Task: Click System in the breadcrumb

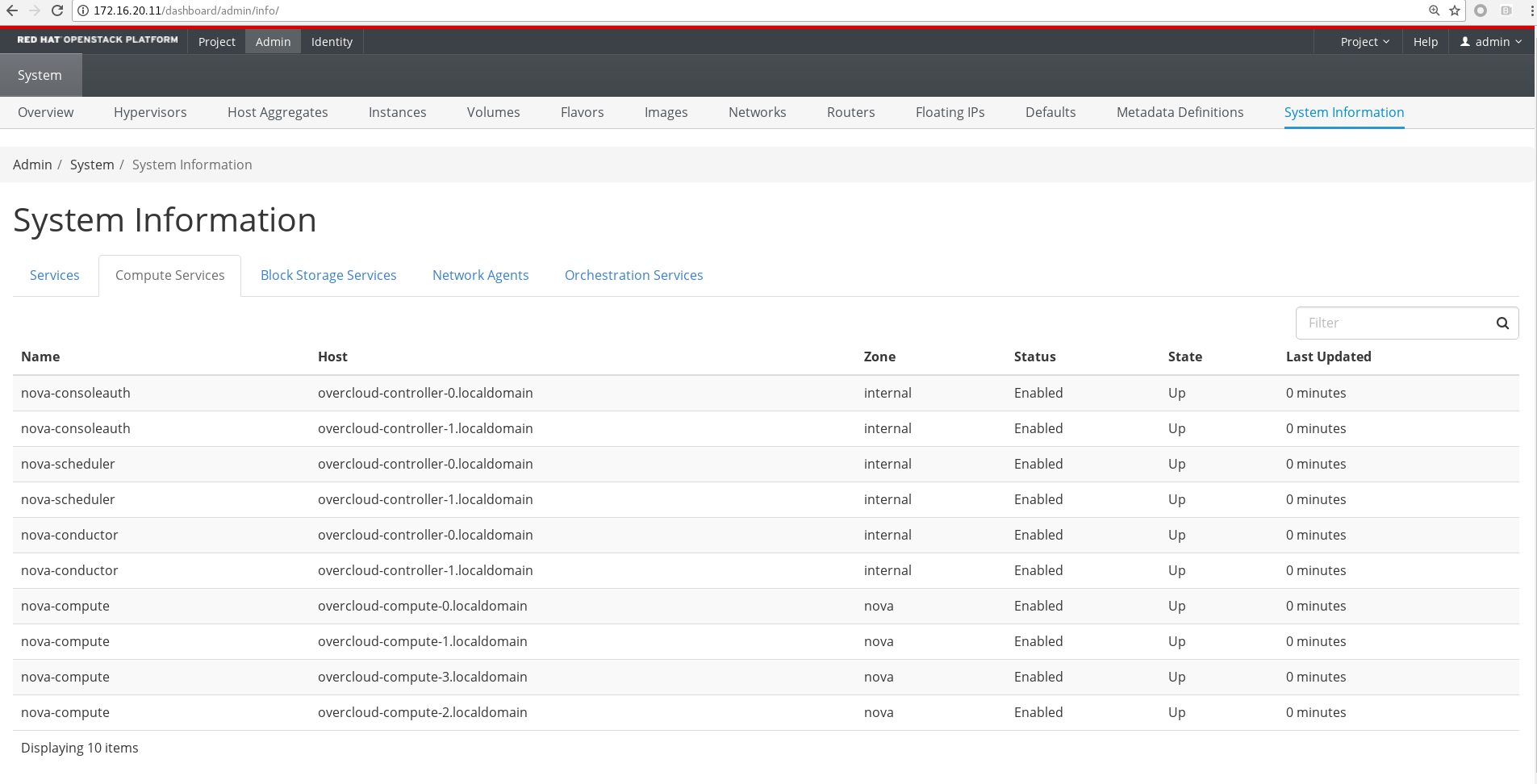Action: coord(92,165)
